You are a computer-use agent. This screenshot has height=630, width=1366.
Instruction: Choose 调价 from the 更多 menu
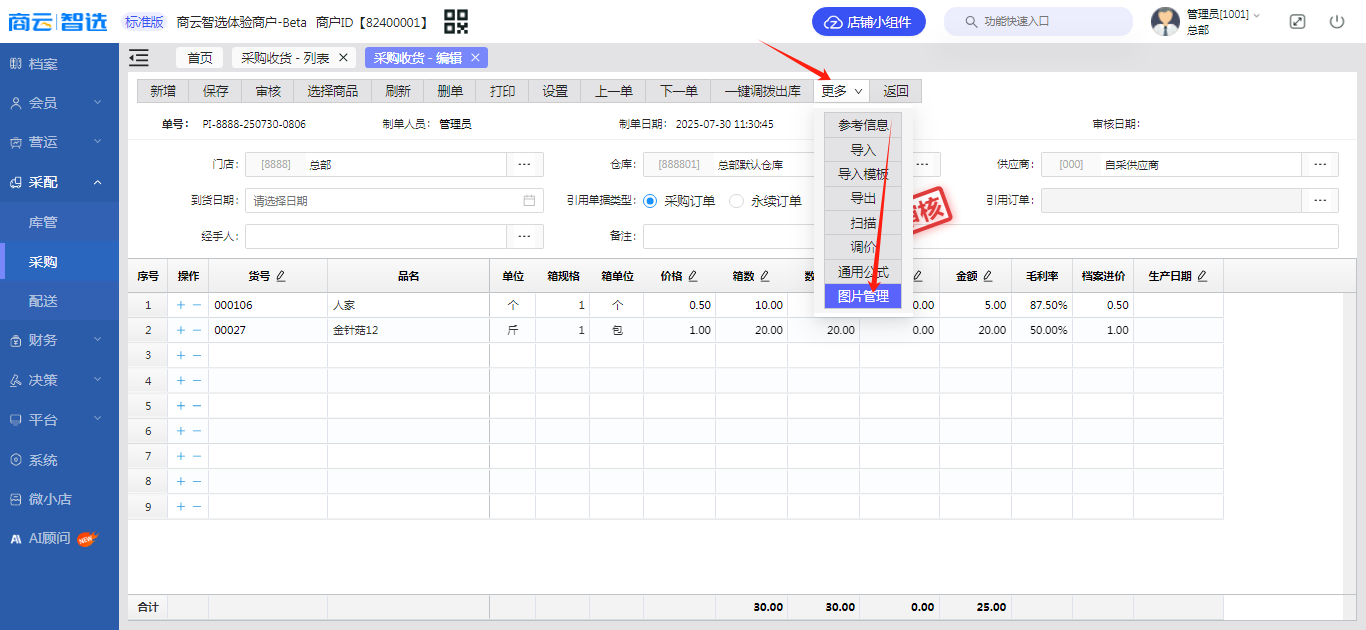[x=863, y=247]
